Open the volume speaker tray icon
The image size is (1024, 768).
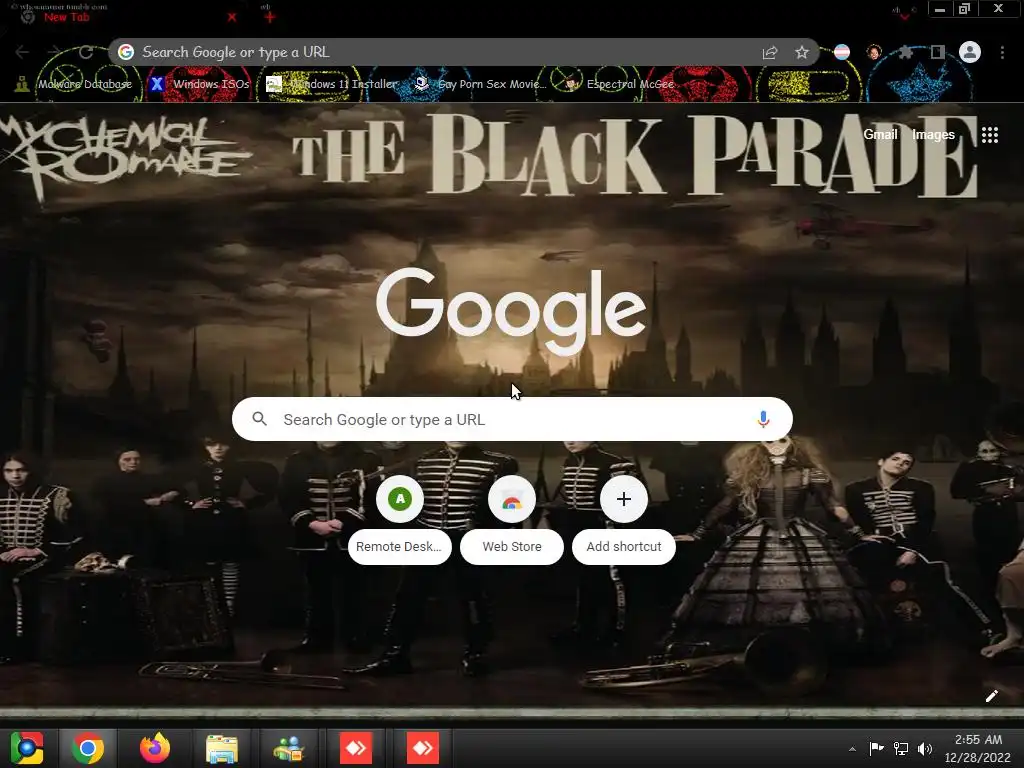click(x=925, y=748)
